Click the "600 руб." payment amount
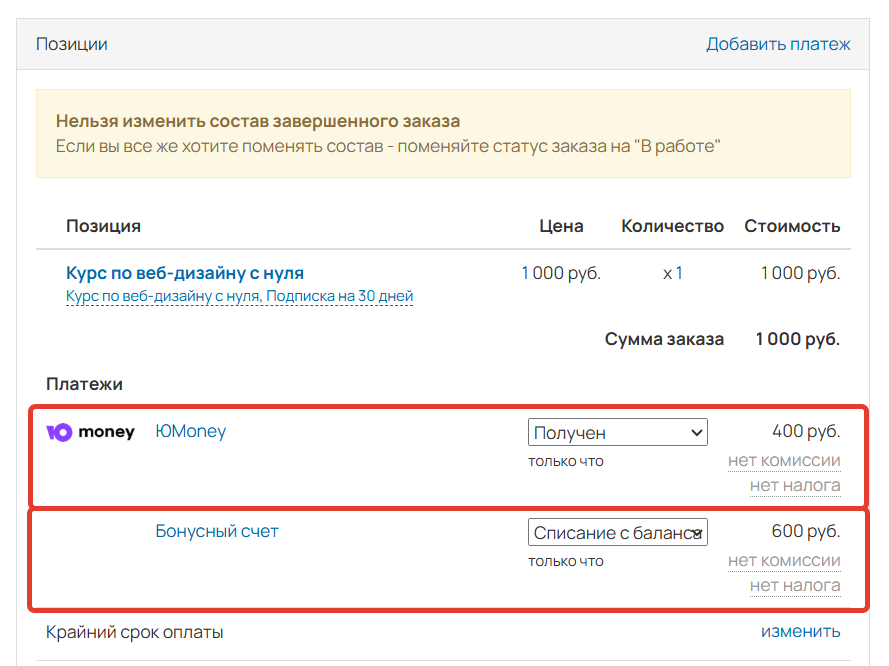The image size is (889, 666). [806, 531]
